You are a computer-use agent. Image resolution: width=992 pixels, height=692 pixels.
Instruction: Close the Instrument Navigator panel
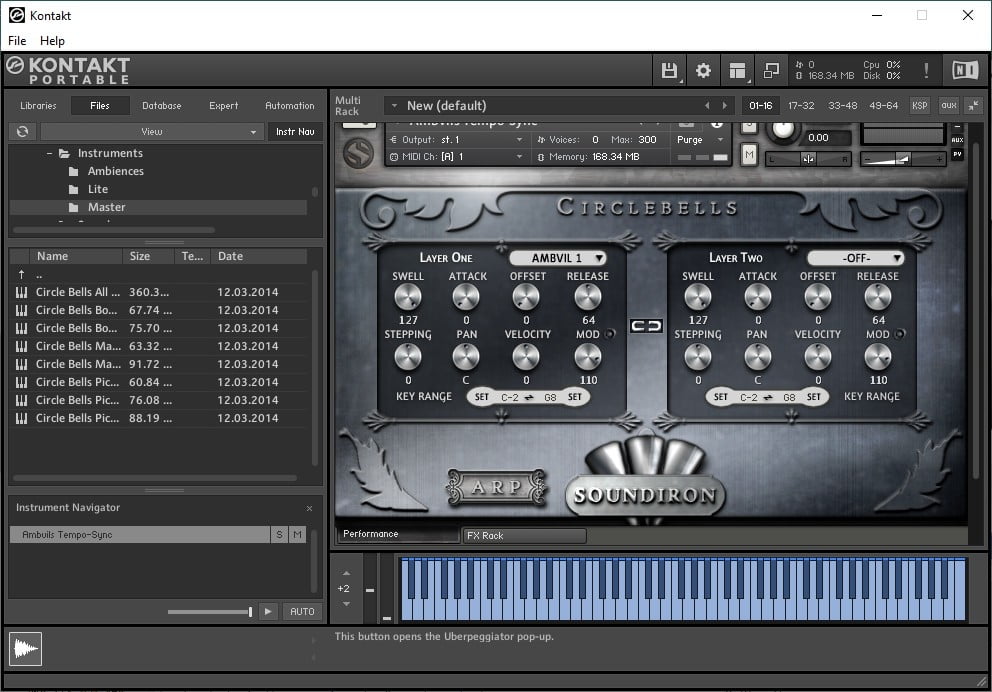(x=309, y=509)
